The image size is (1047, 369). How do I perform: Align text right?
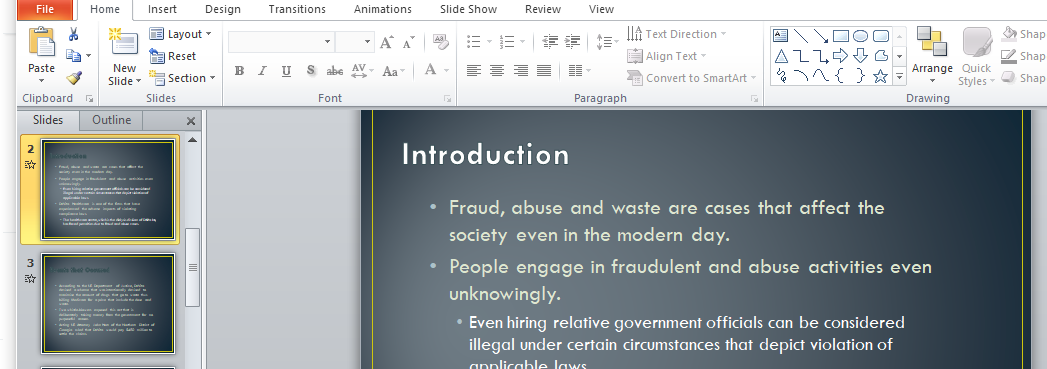click(x=521, y=70)
